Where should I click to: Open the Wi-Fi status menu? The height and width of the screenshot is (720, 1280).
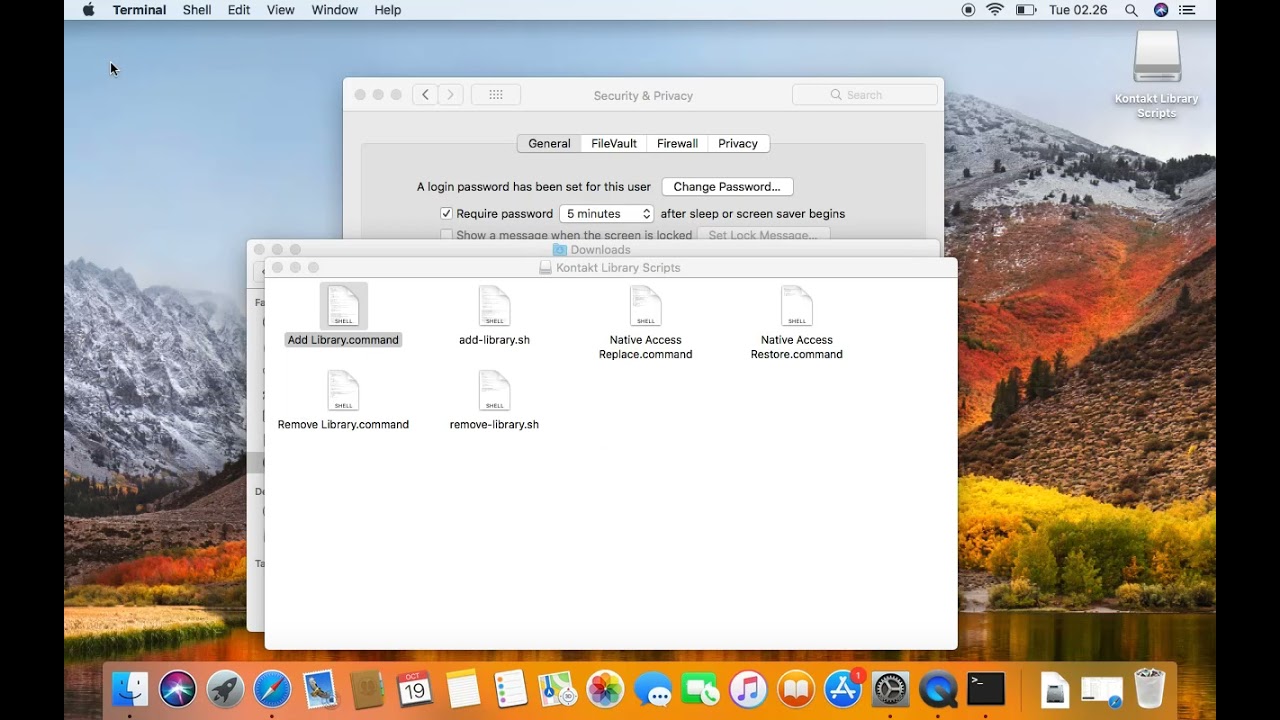pyautogui.click(x=995, y=10)
